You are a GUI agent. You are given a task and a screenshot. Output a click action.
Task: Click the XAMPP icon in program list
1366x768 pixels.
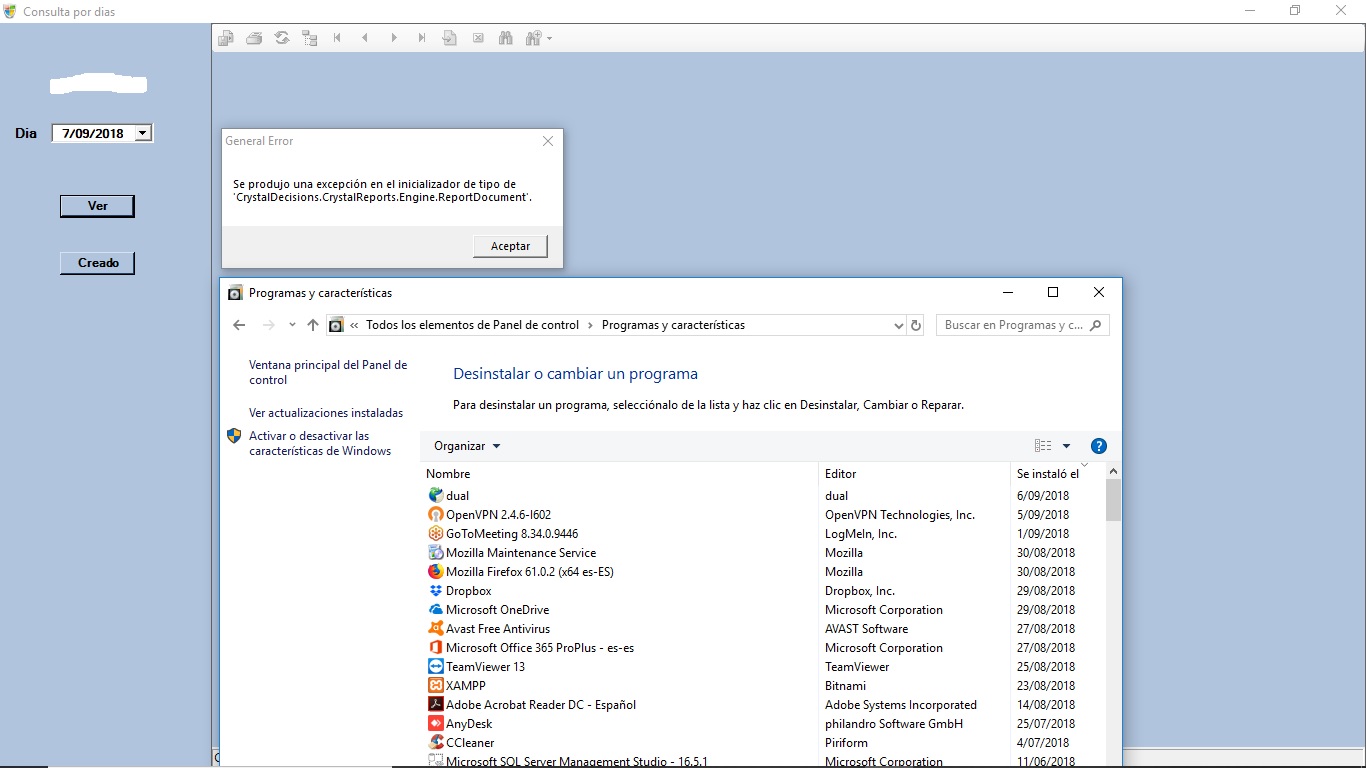435,686
